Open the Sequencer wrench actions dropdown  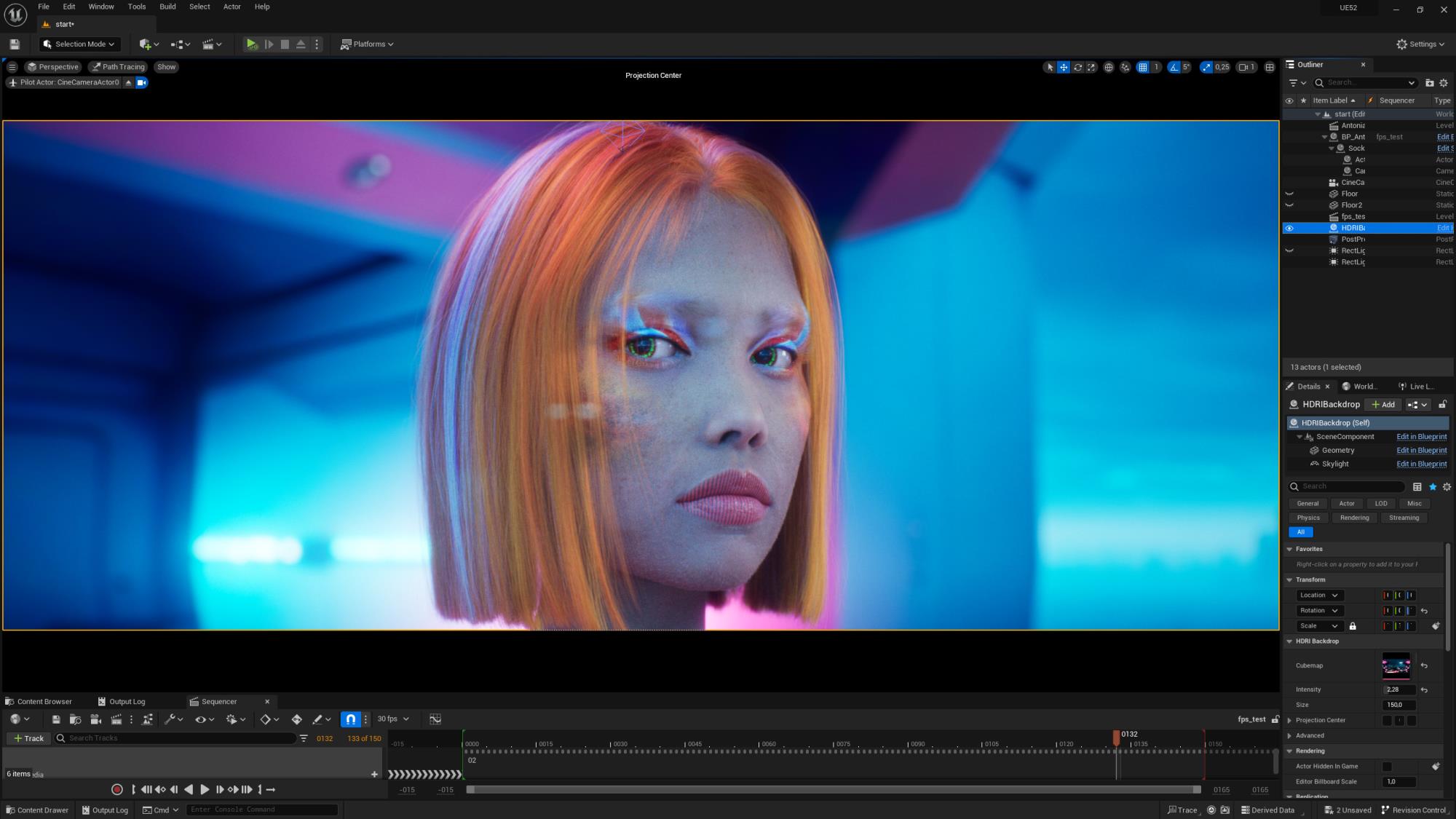click(x=174, y=719)
